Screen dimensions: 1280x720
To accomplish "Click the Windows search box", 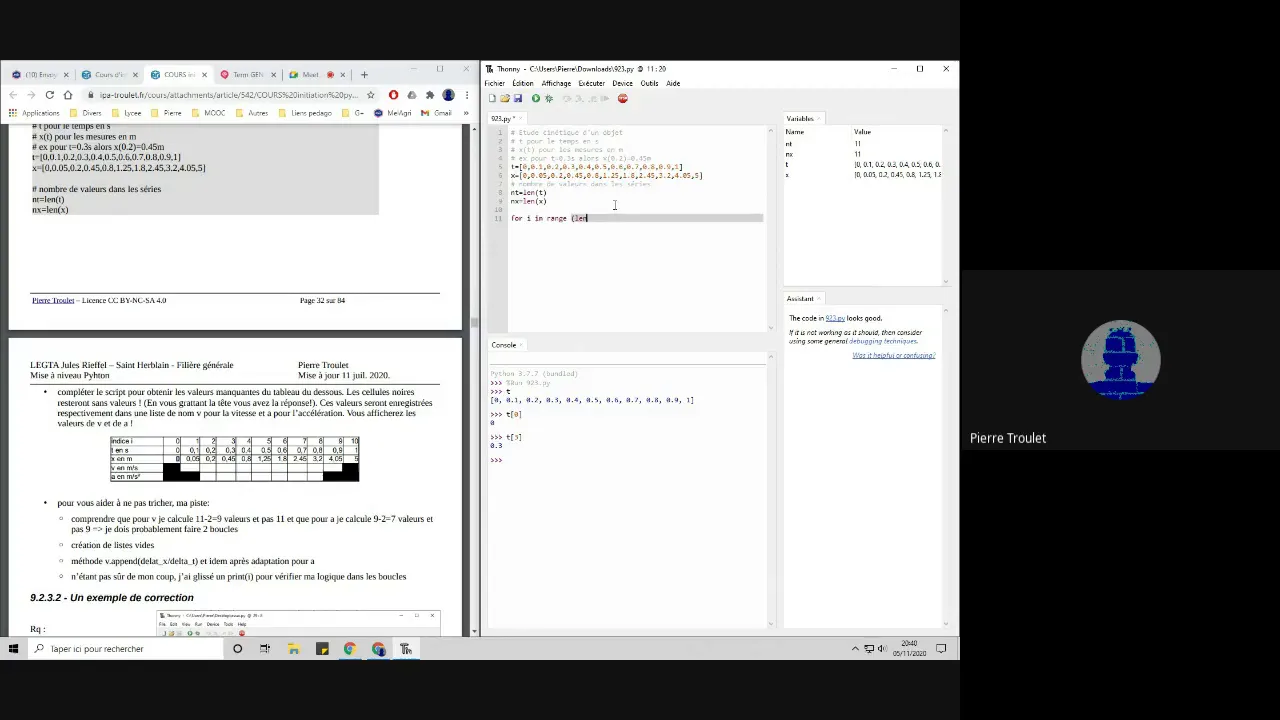I will click(125, 649).
